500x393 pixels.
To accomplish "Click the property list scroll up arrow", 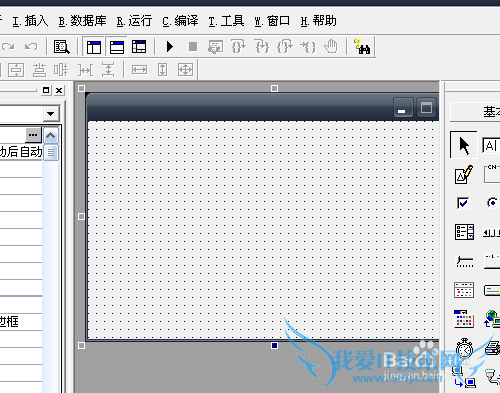I will point(51,136).
